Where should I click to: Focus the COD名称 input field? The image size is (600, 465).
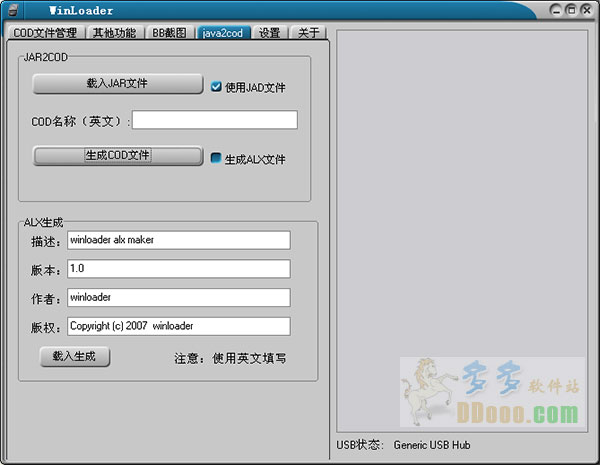[x=215, y=120]
